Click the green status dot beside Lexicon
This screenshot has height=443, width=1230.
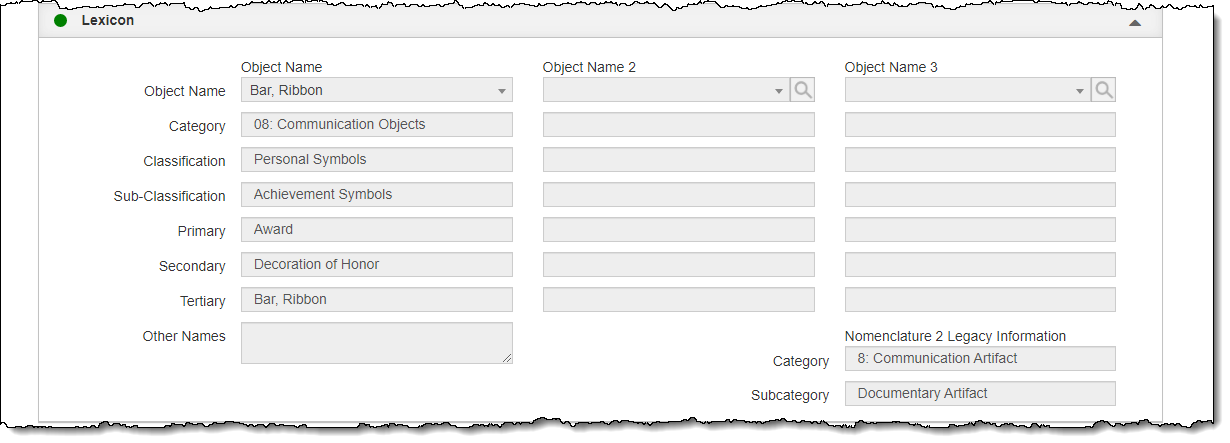tap(60, 20)
